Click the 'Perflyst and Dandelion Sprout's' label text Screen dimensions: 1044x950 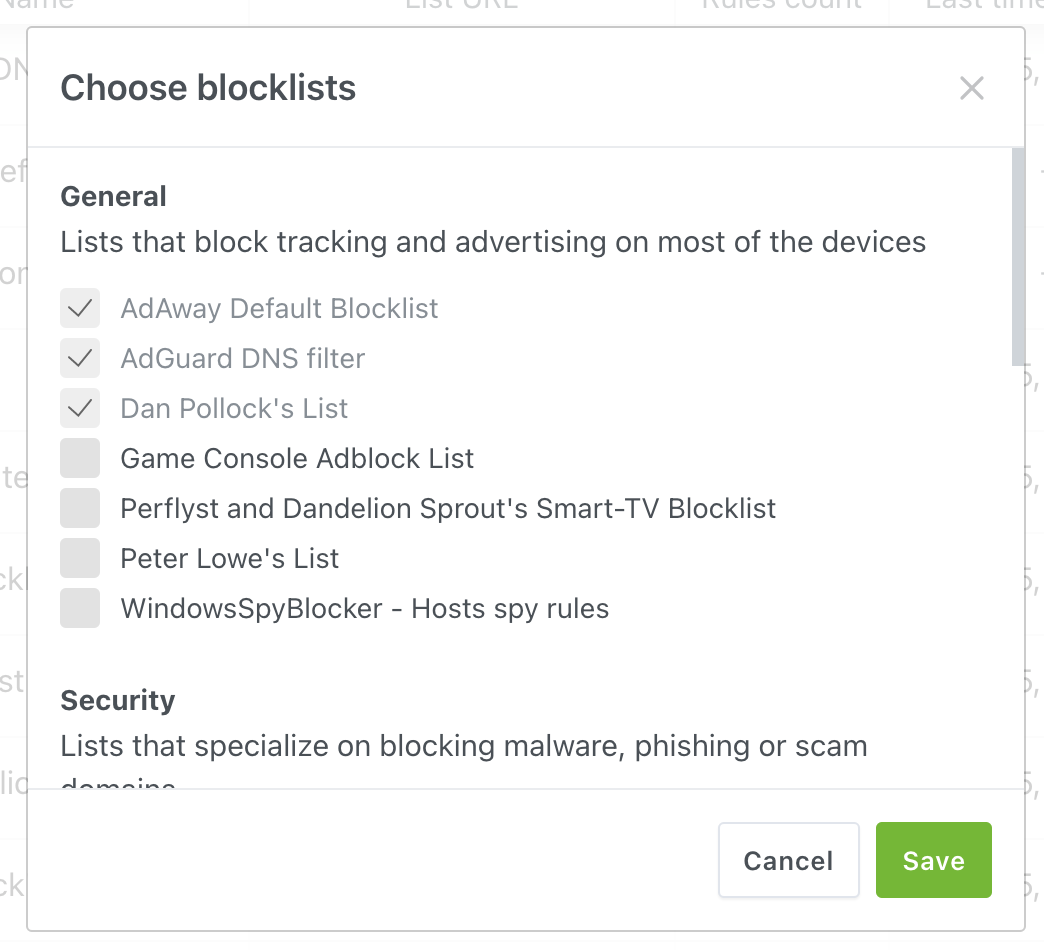click(448, 508)
